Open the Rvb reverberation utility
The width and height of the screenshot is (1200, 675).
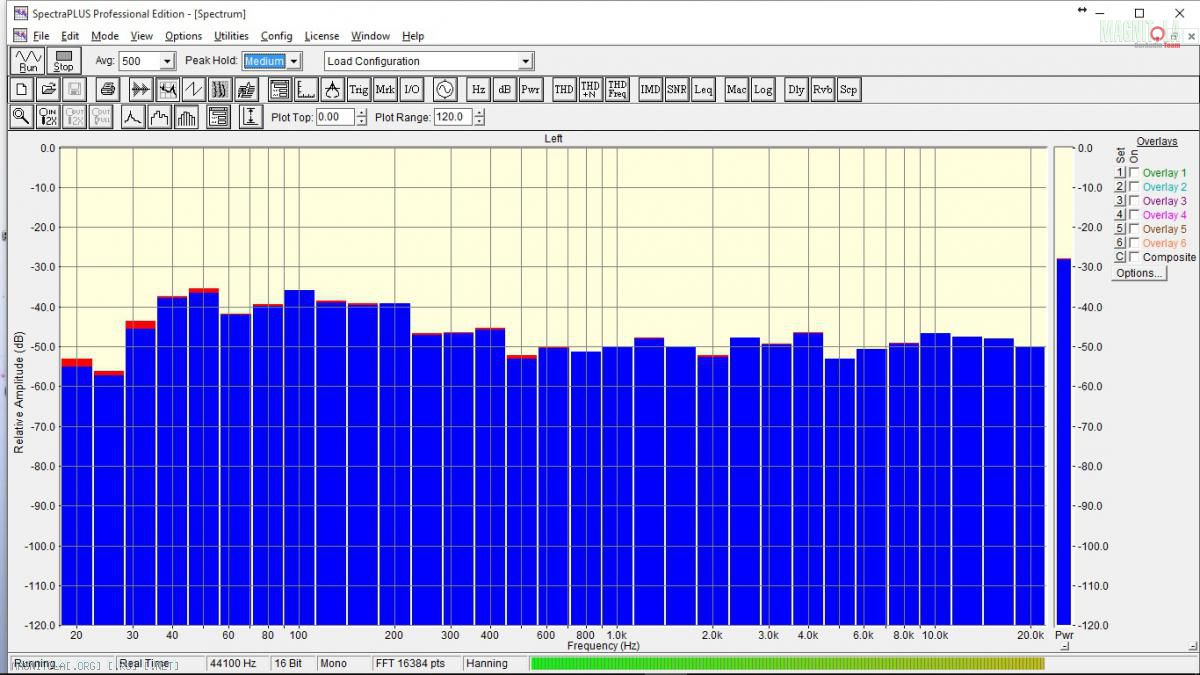[822, 89]
